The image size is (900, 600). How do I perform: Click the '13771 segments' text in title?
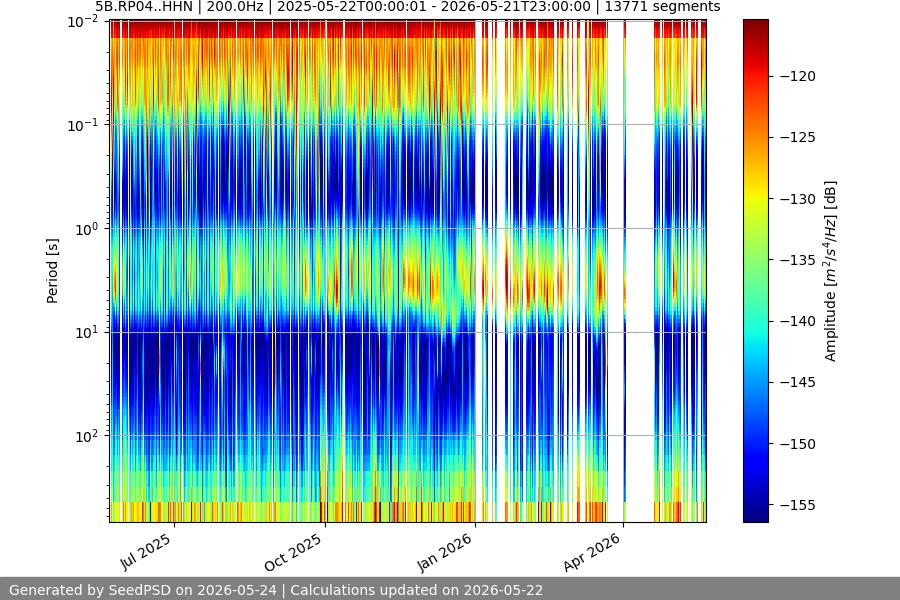[x=662, y=7]
